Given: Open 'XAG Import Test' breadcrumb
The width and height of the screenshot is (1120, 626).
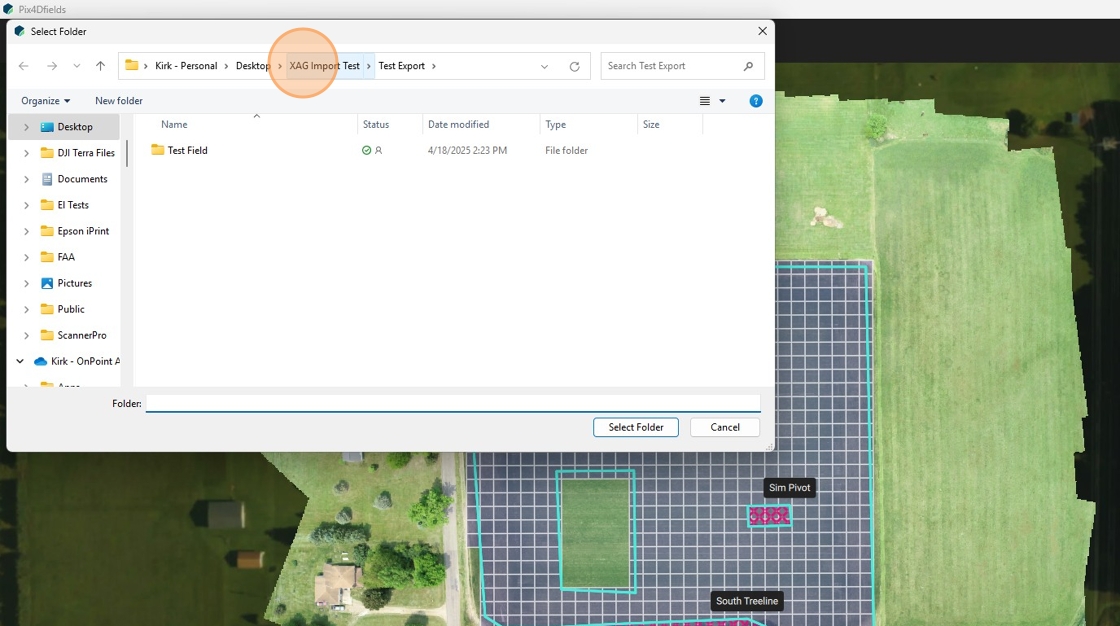Looking at the screenshot, I should coord(324,66).
